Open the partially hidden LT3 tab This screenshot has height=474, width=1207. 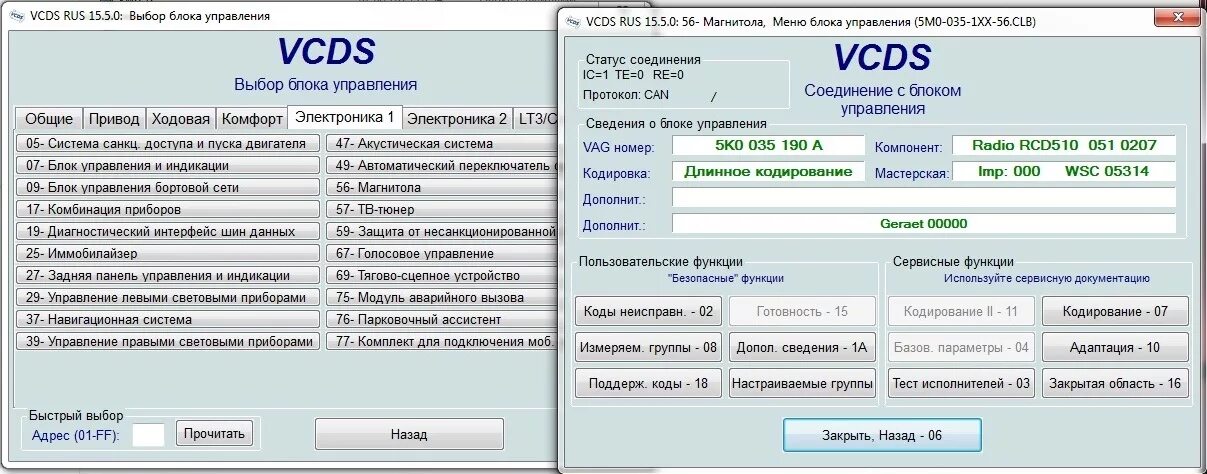click(536, 118)
